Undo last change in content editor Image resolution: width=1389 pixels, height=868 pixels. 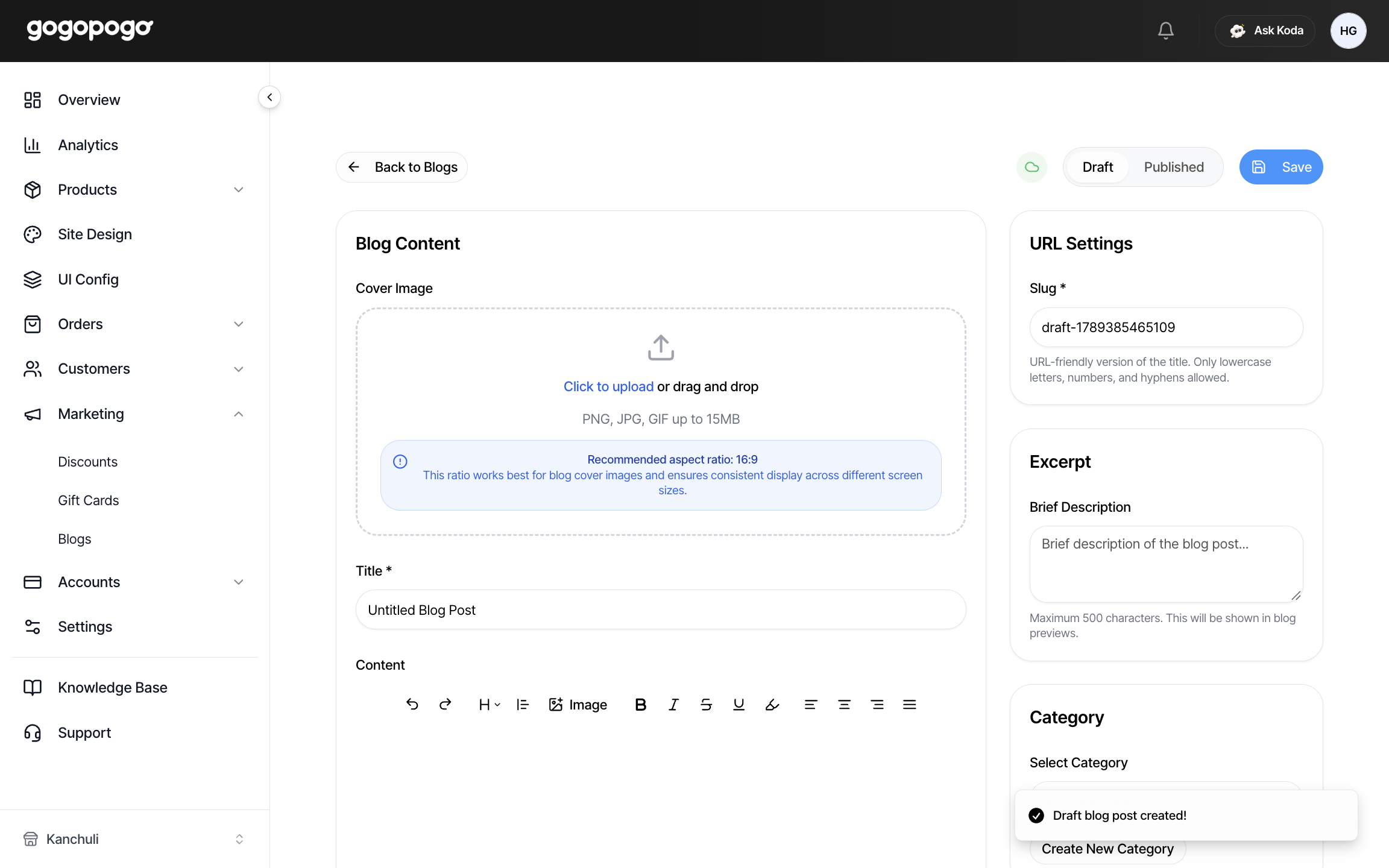pyautogui.click(x=412, y=705)
